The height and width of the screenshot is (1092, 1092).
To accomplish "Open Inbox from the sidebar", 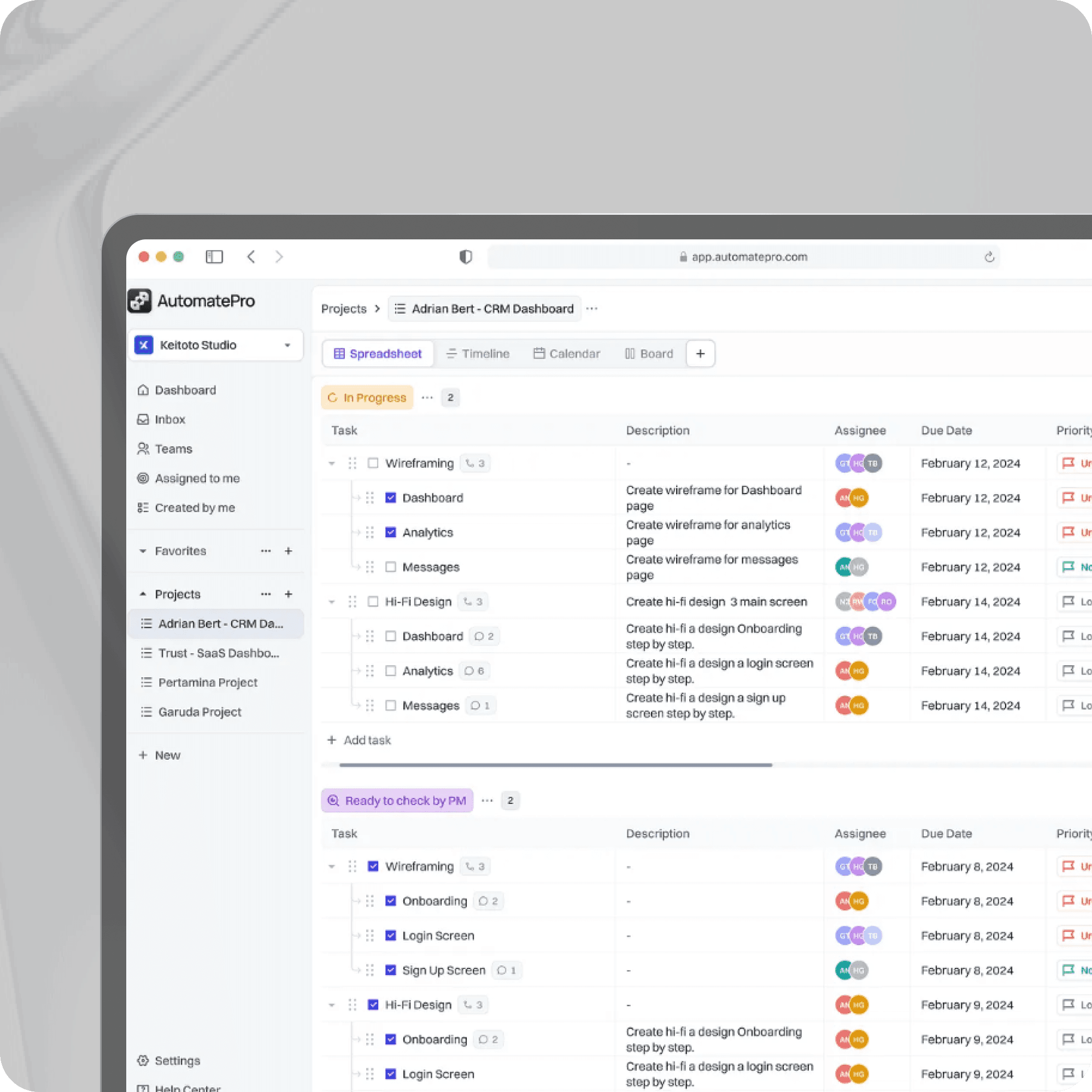I will point(169,419).
